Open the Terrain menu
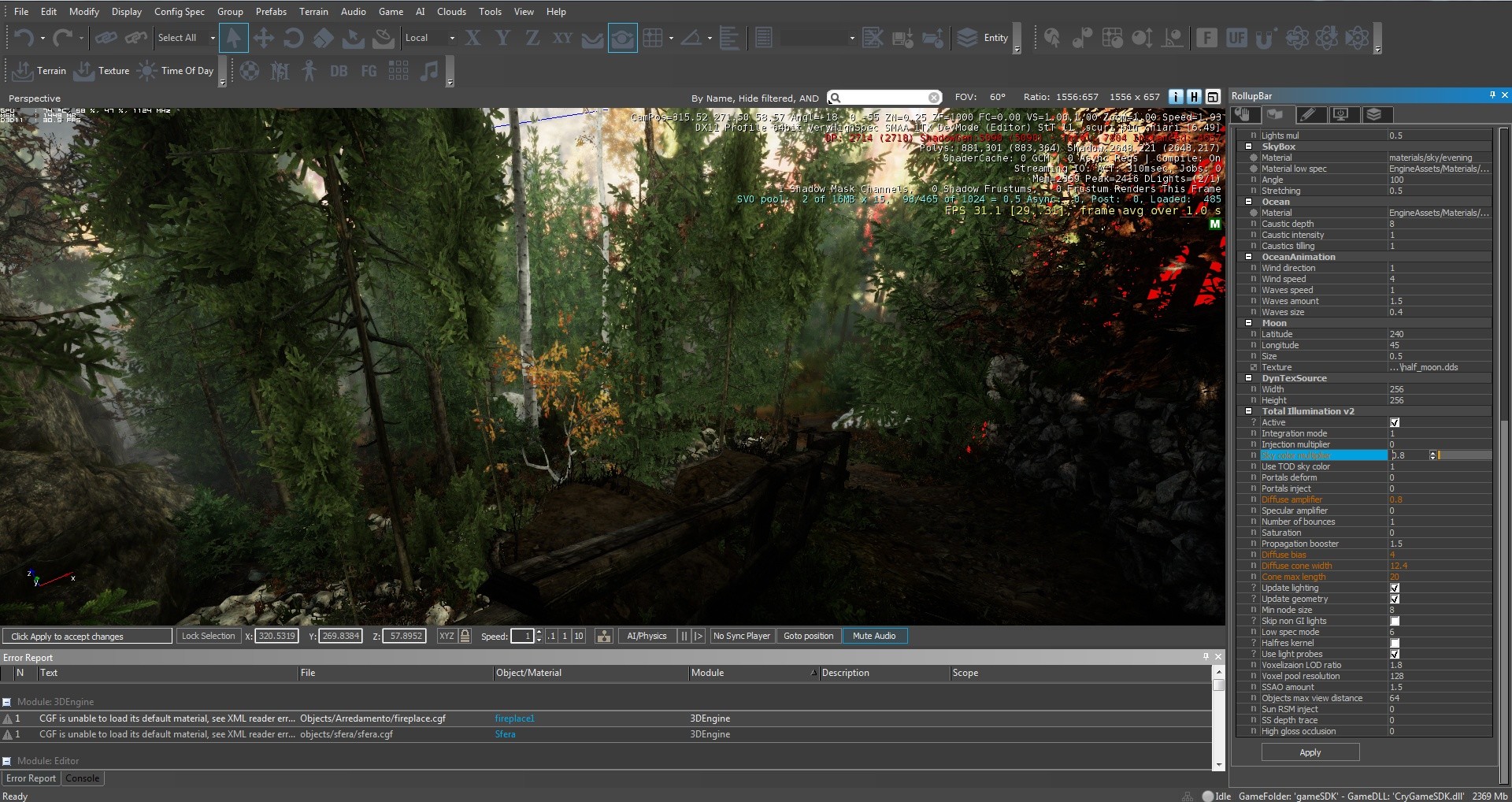This screenshot has height=802, width=1512. point(313,11)
